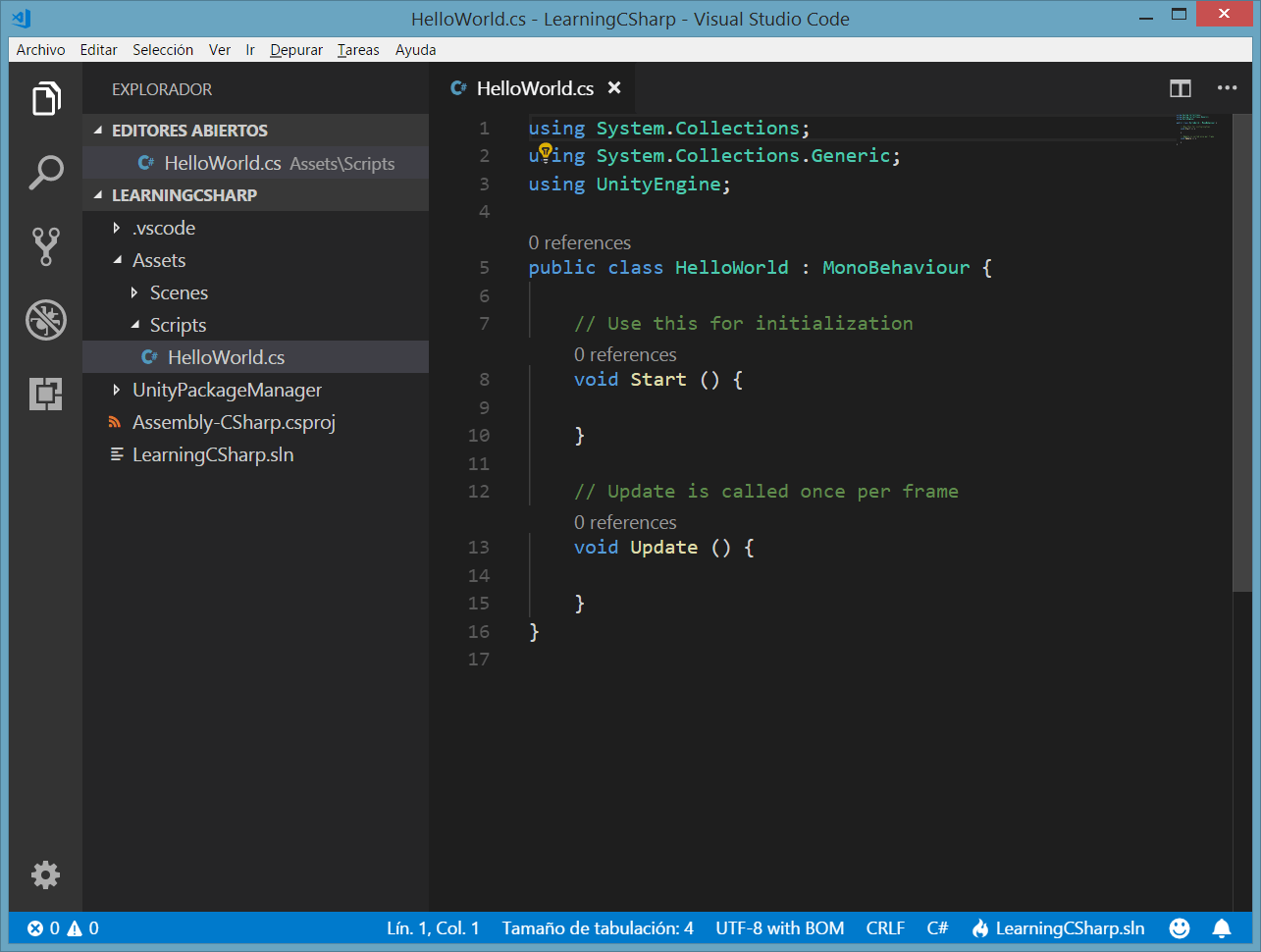Open the editor more actions ellipsis
The height and width of the screenshot is (952, 1261).
tap(1228, 88)
